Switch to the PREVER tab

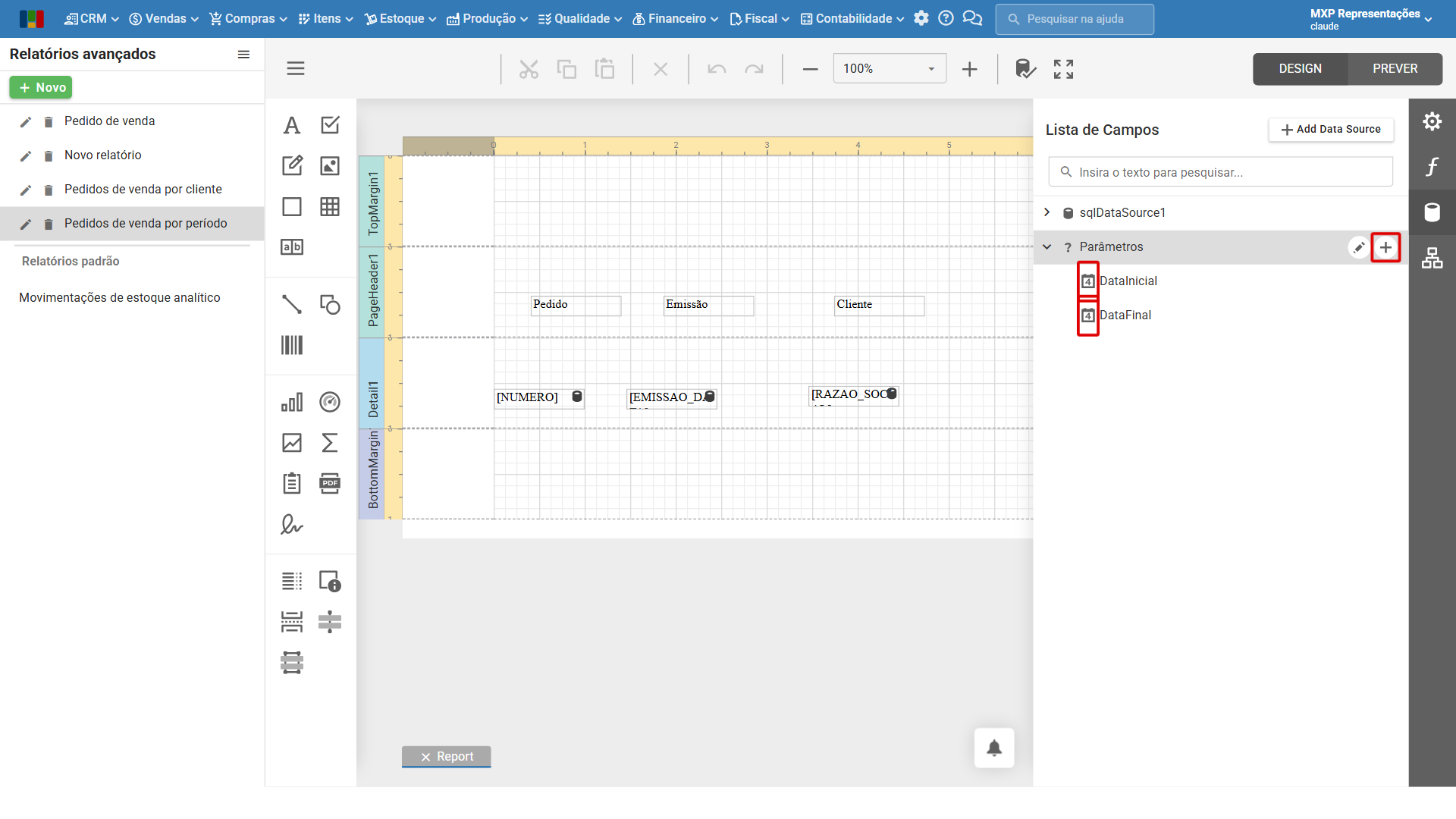(1395, 68)
